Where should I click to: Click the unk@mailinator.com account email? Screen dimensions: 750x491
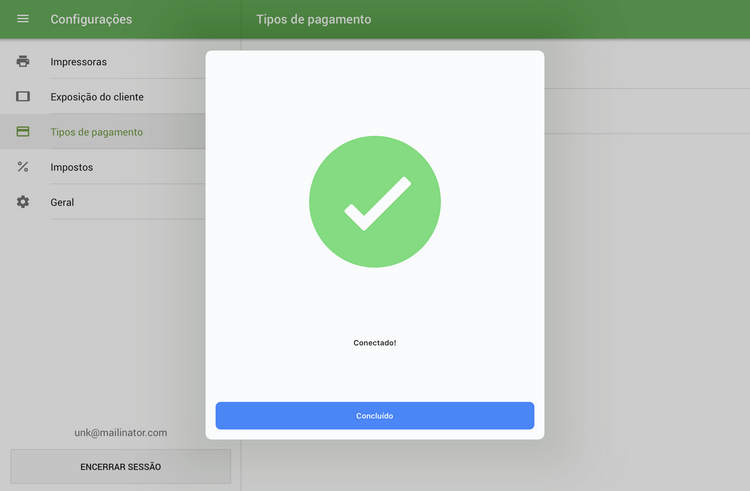[x=120, y=433]
